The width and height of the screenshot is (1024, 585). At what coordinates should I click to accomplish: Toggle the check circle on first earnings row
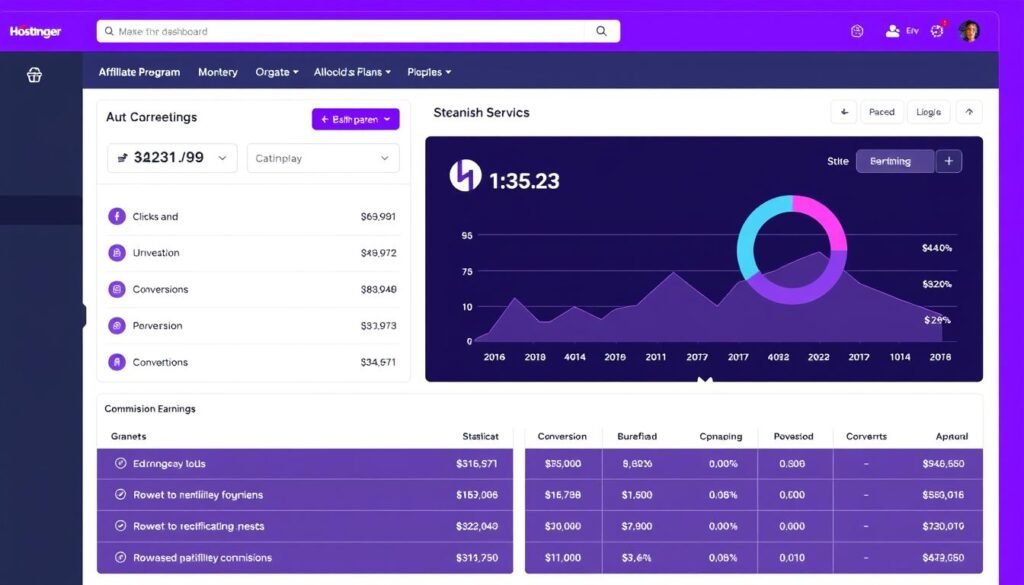coord(121,464)
